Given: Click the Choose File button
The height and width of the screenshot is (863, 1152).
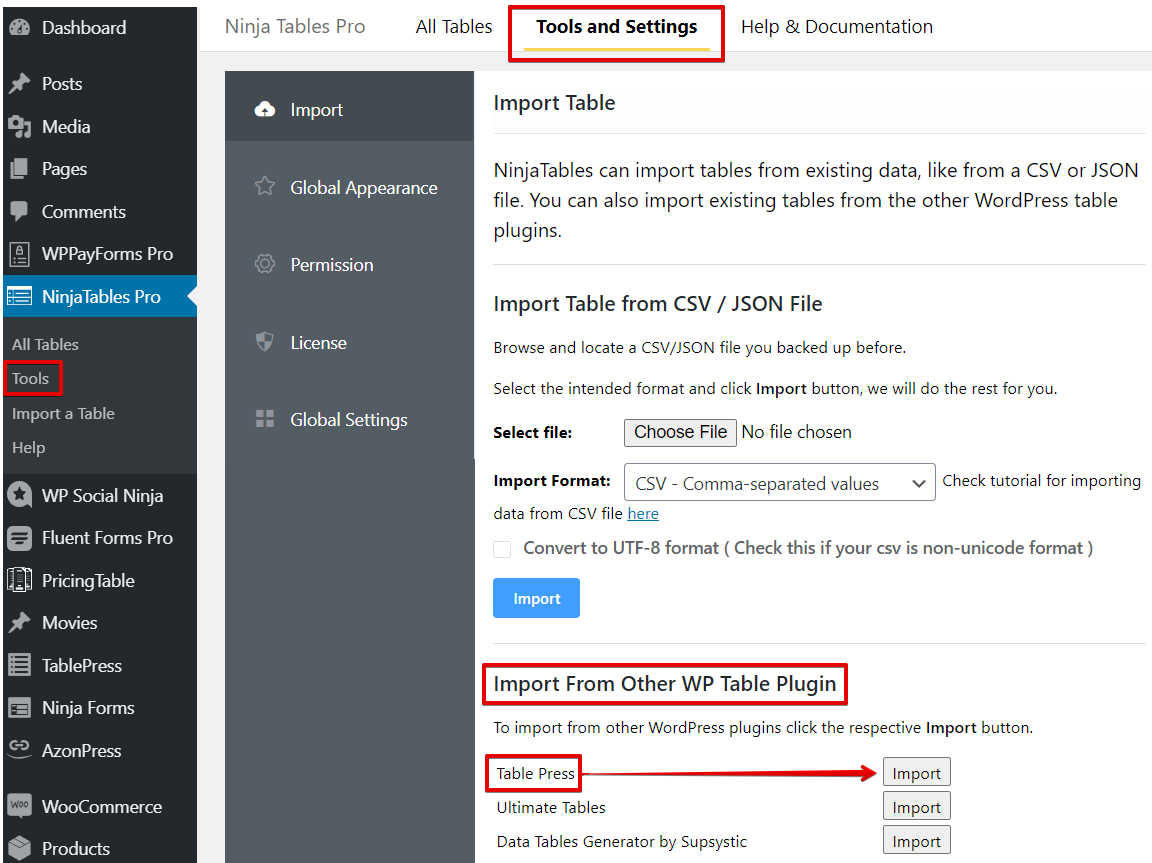Looking at the screenshot, I should click(x=680, y=433).
